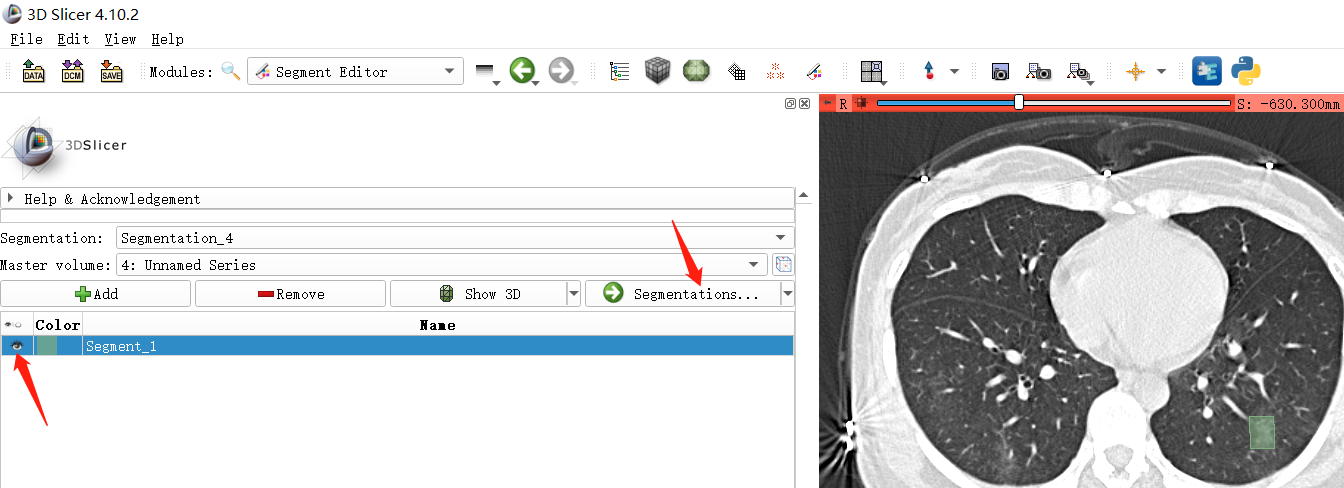Click the 3DSlicer logo in module panel
Screen dimensions: 1344x488
coord(66,146)
